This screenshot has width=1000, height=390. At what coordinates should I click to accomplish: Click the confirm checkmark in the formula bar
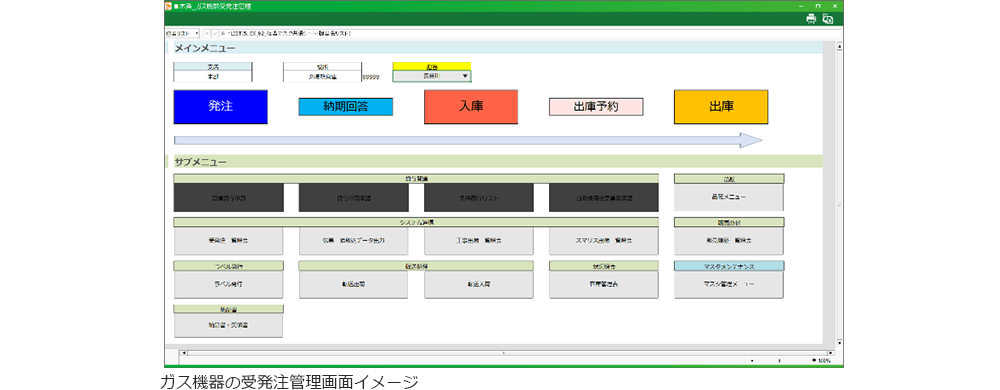[216, 33]
